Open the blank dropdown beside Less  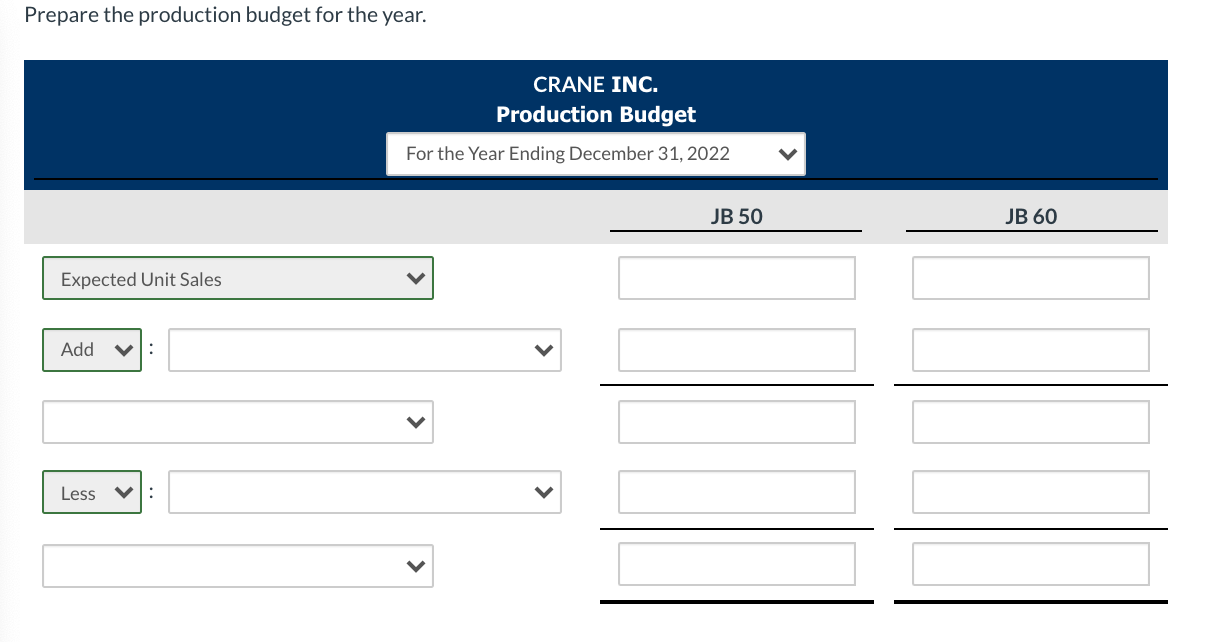coord(364,492)
